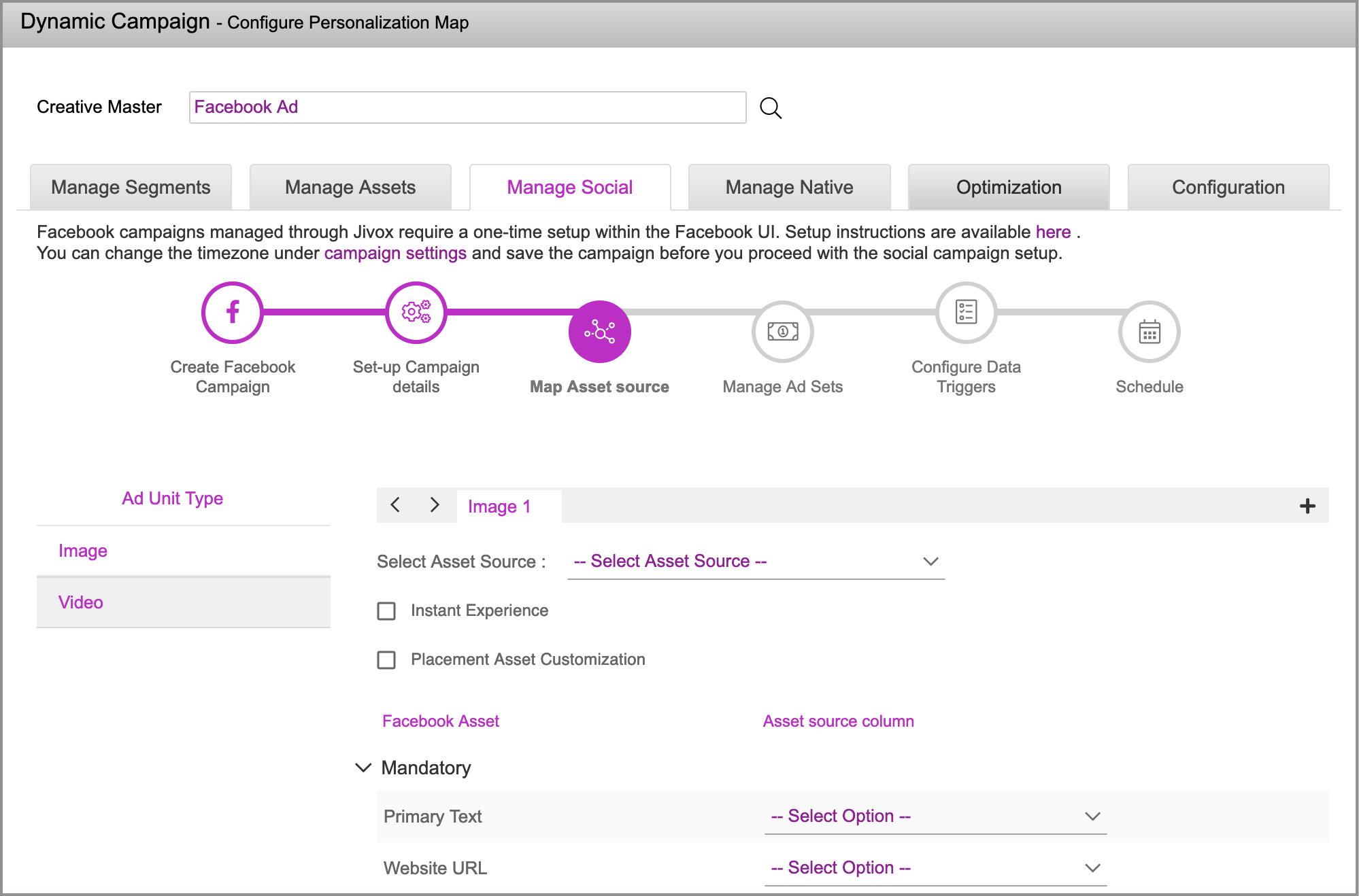Click the Facebook Asset column header
Screen dimensions: 1359x896
441,721
